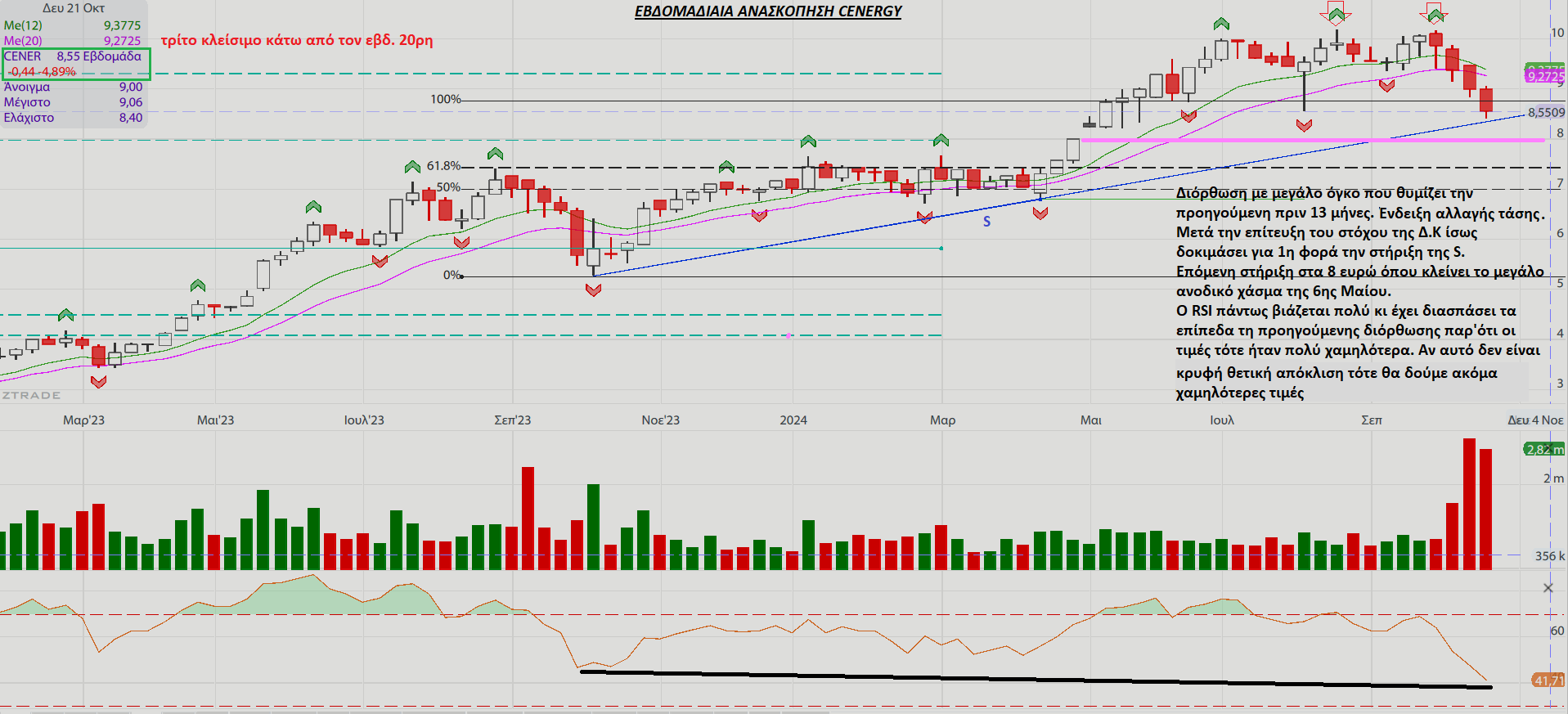Select the Άνοιγμα 9,00 legend row
Screen dimensions: 1568x714
coord(73,87)
